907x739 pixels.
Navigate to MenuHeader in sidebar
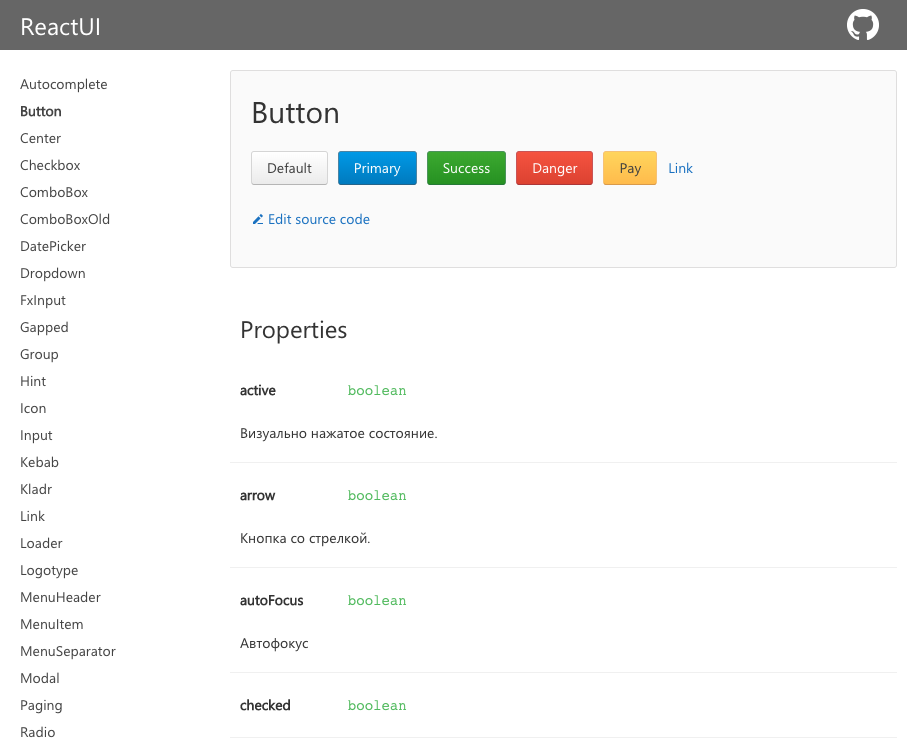(60, 597)
